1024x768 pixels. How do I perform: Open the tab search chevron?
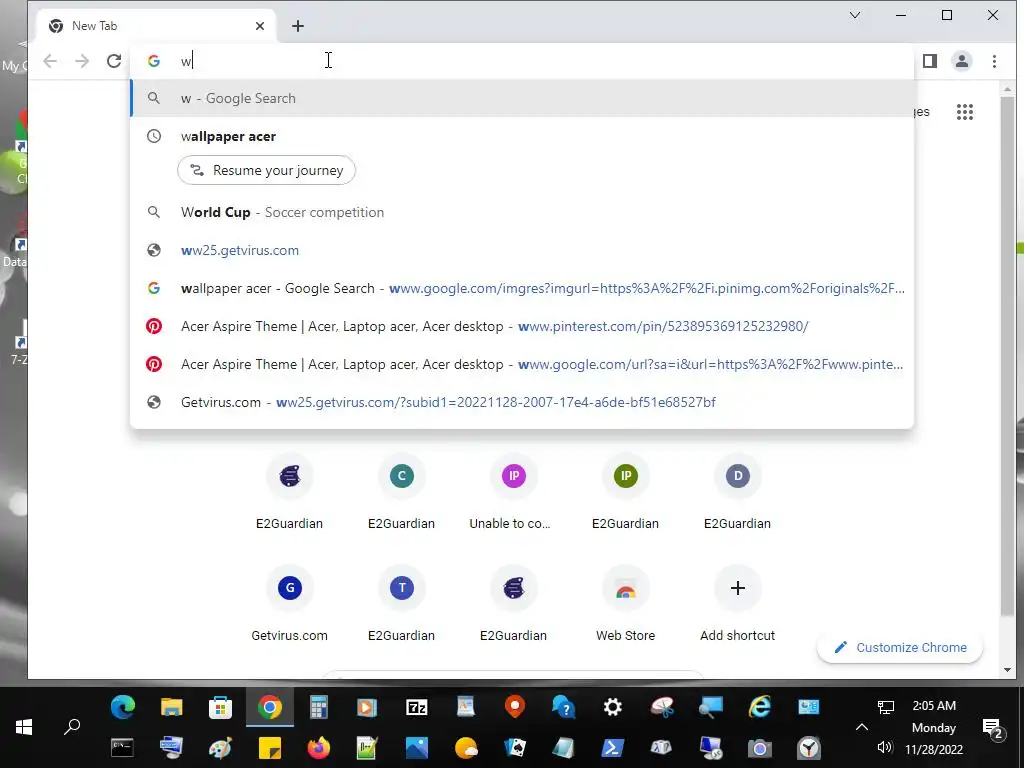pyautogui.click(x=854, y=15)
